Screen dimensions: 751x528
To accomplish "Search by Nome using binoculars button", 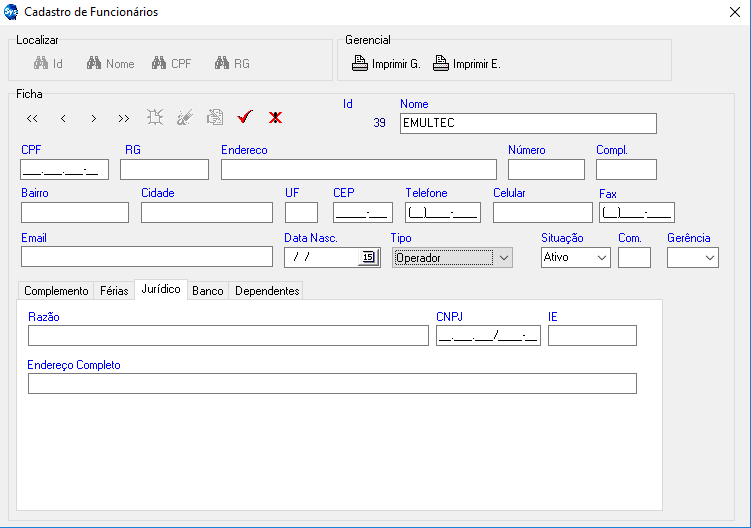I will [x=110, y=64].
